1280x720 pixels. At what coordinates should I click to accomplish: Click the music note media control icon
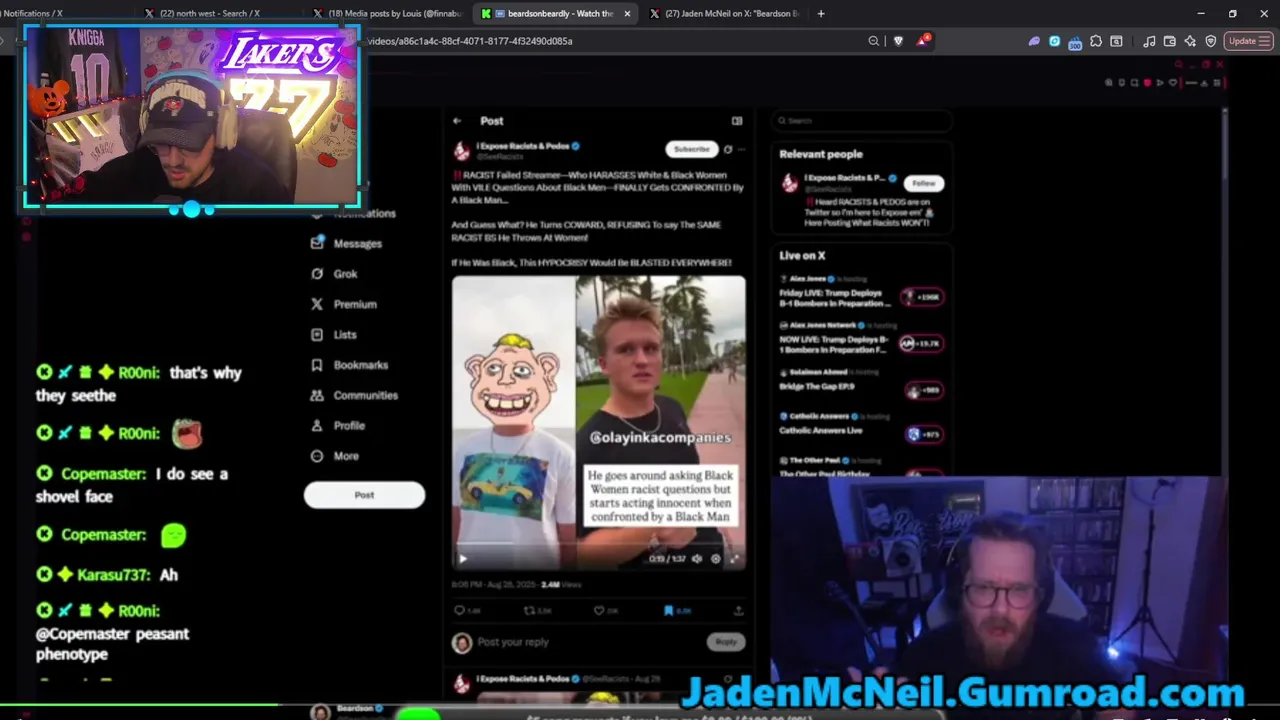tap(1149, 41)
